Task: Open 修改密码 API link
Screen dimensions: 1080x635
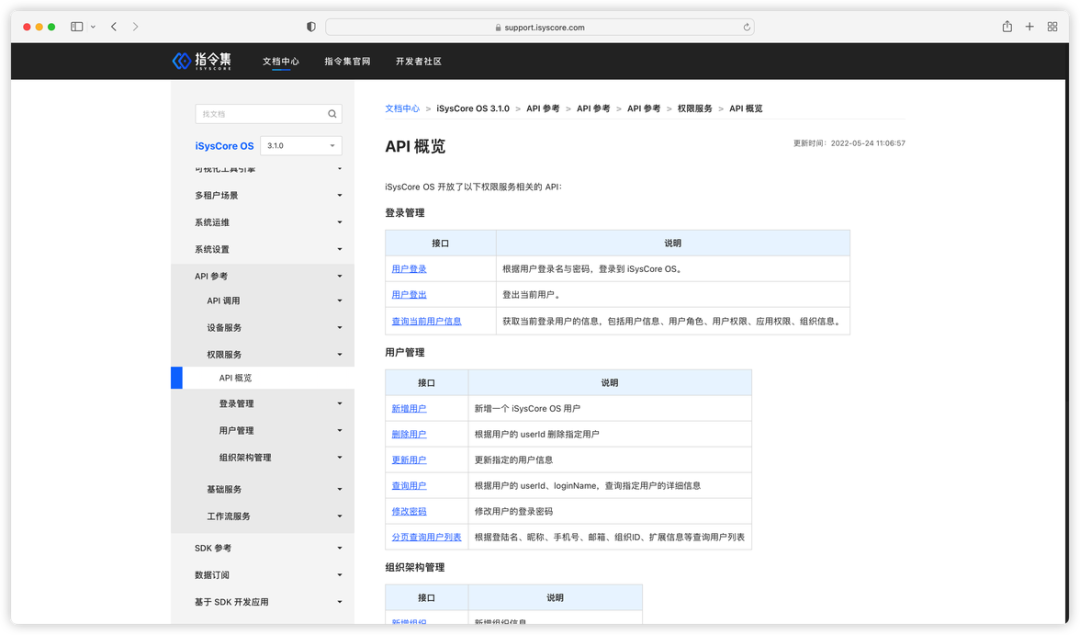Action: coord(409,512)
